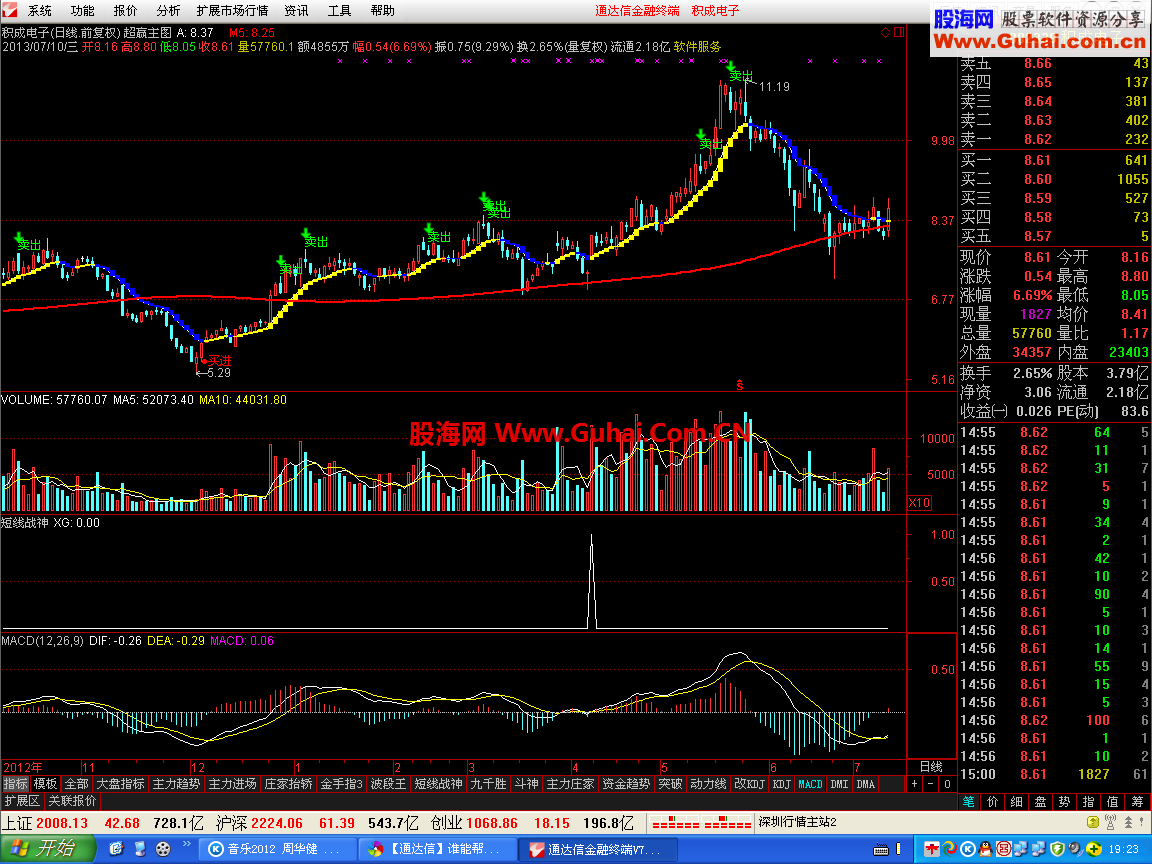Click the show desktop quick launch icon
This screenshot has height=864, width=1152.
[140, 849]
